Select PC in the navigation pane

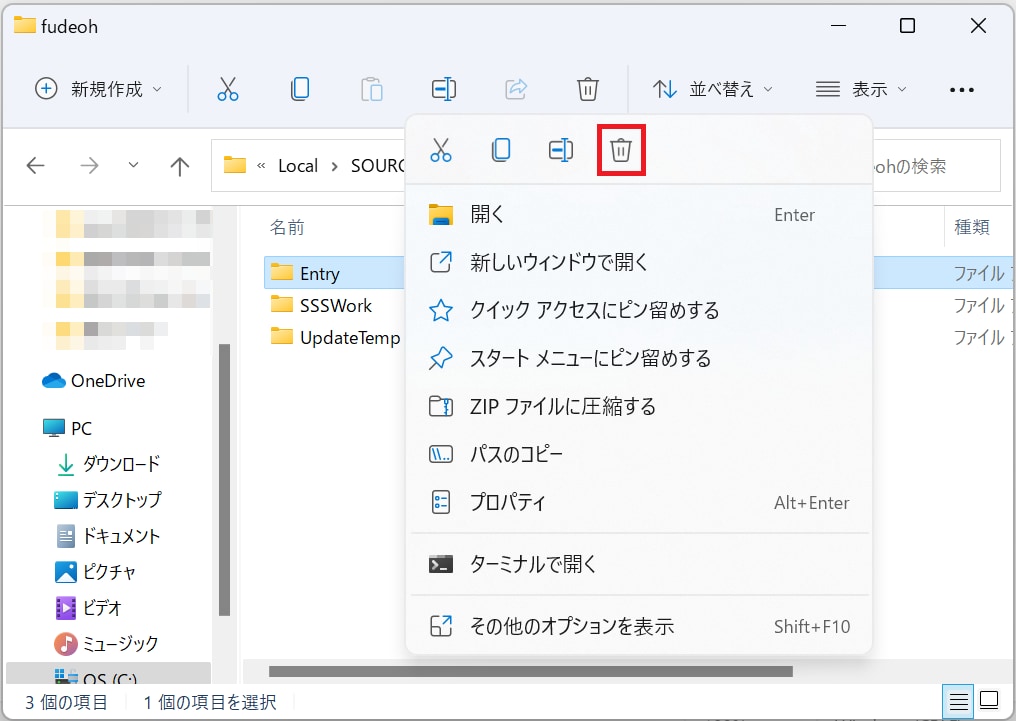67,428
